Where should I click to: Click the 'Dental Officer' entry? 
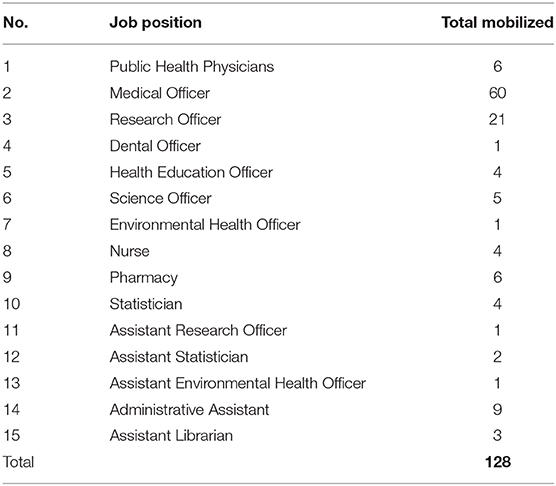(155, 146)
